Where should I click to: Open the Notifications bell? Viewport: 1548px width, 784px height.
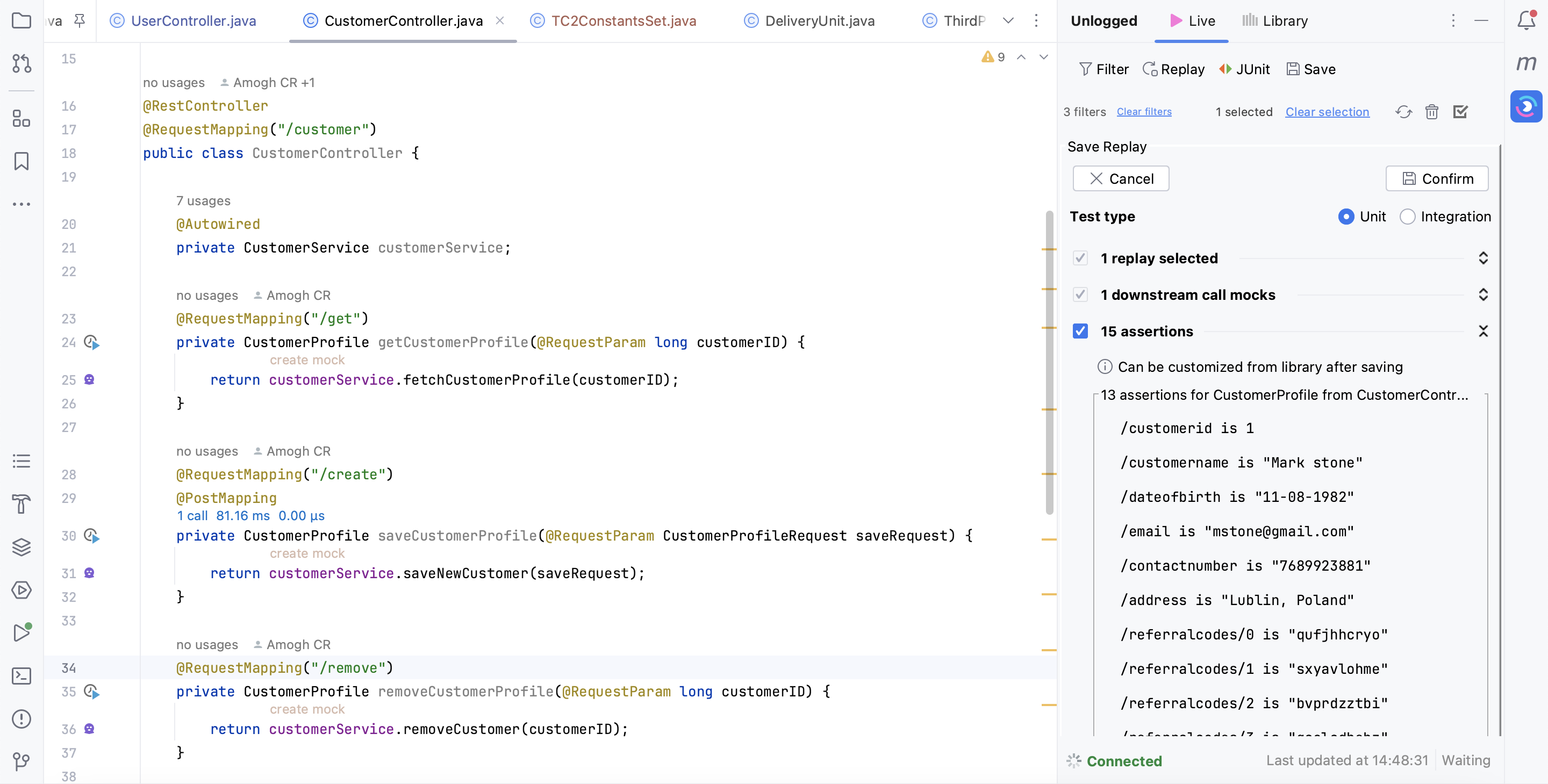pos(1526,21)
